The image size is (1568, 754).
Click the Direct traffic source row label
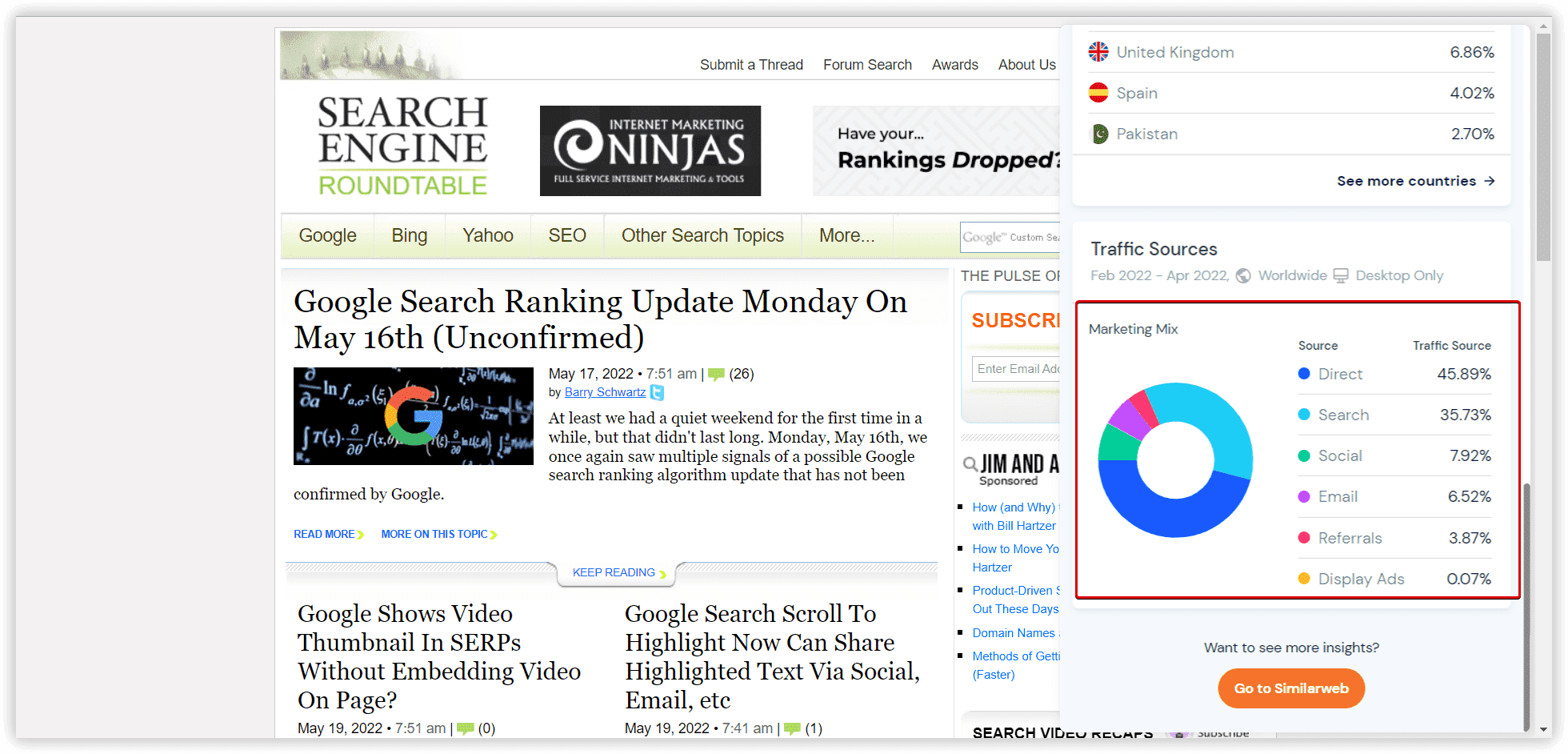click(1340, 374)
